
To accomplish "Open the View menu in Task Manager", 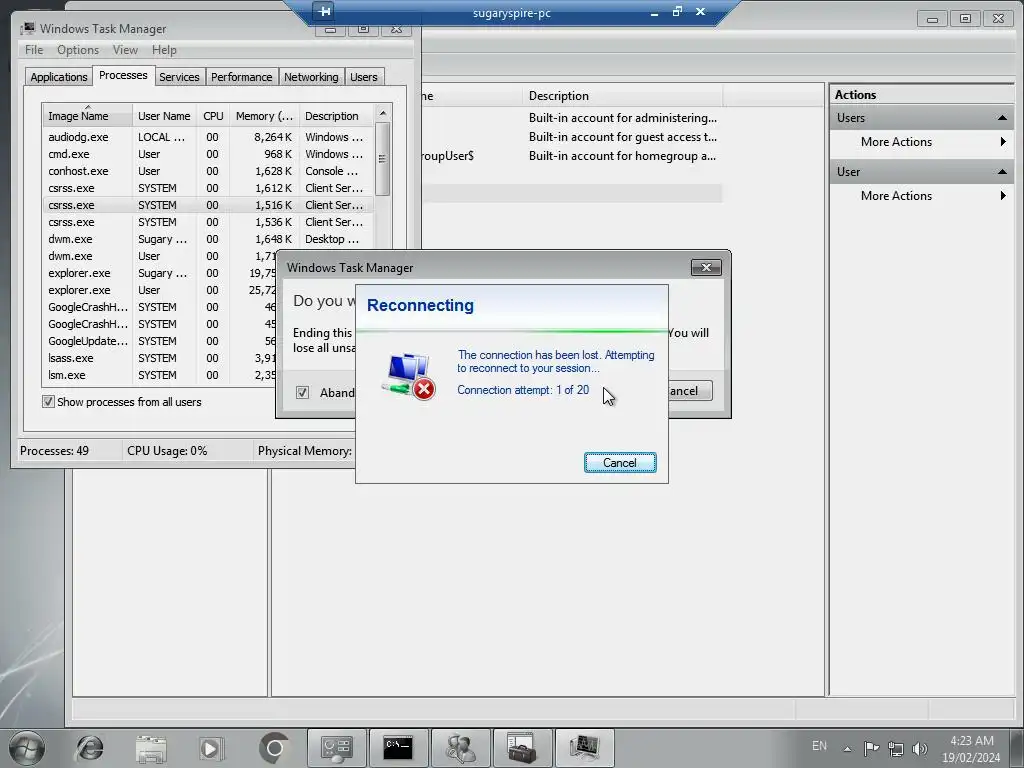I will coord(125,50).
